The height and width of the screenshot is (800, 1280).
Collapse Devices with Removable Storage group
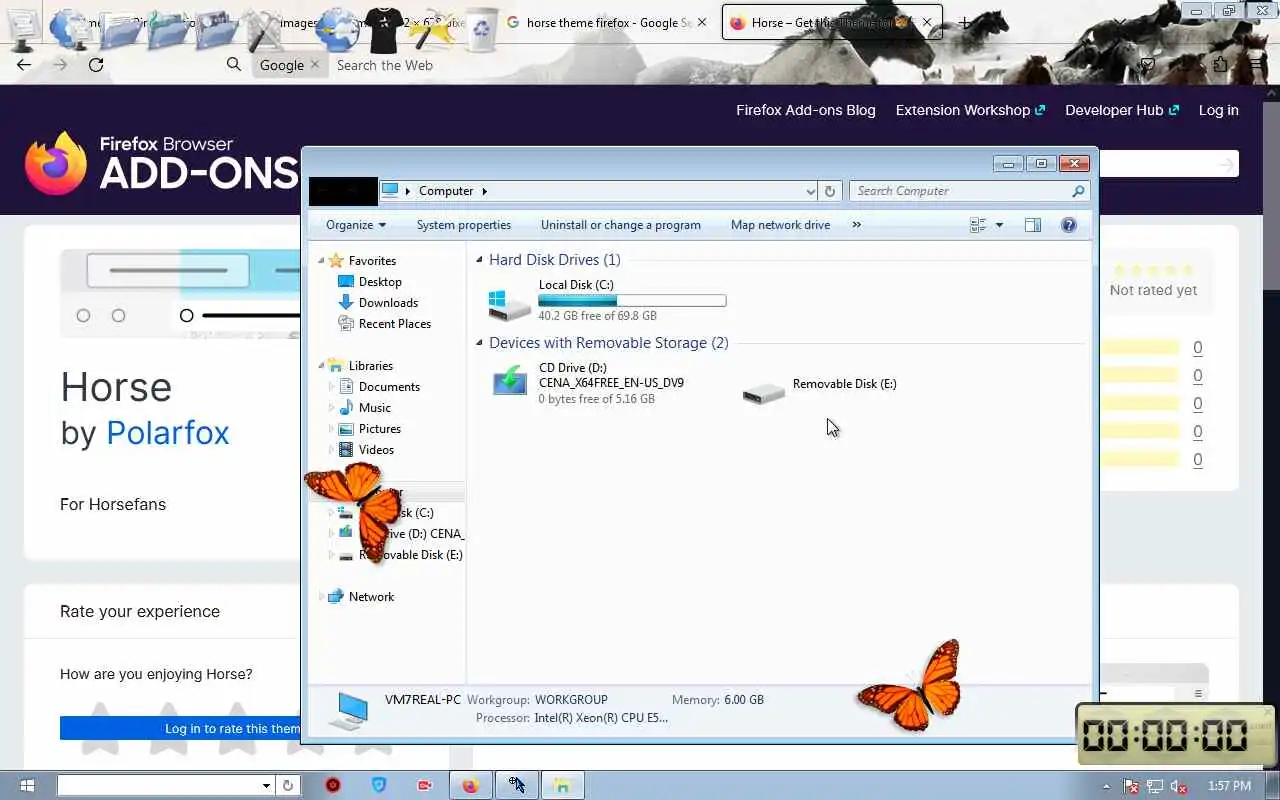(480, 343)
